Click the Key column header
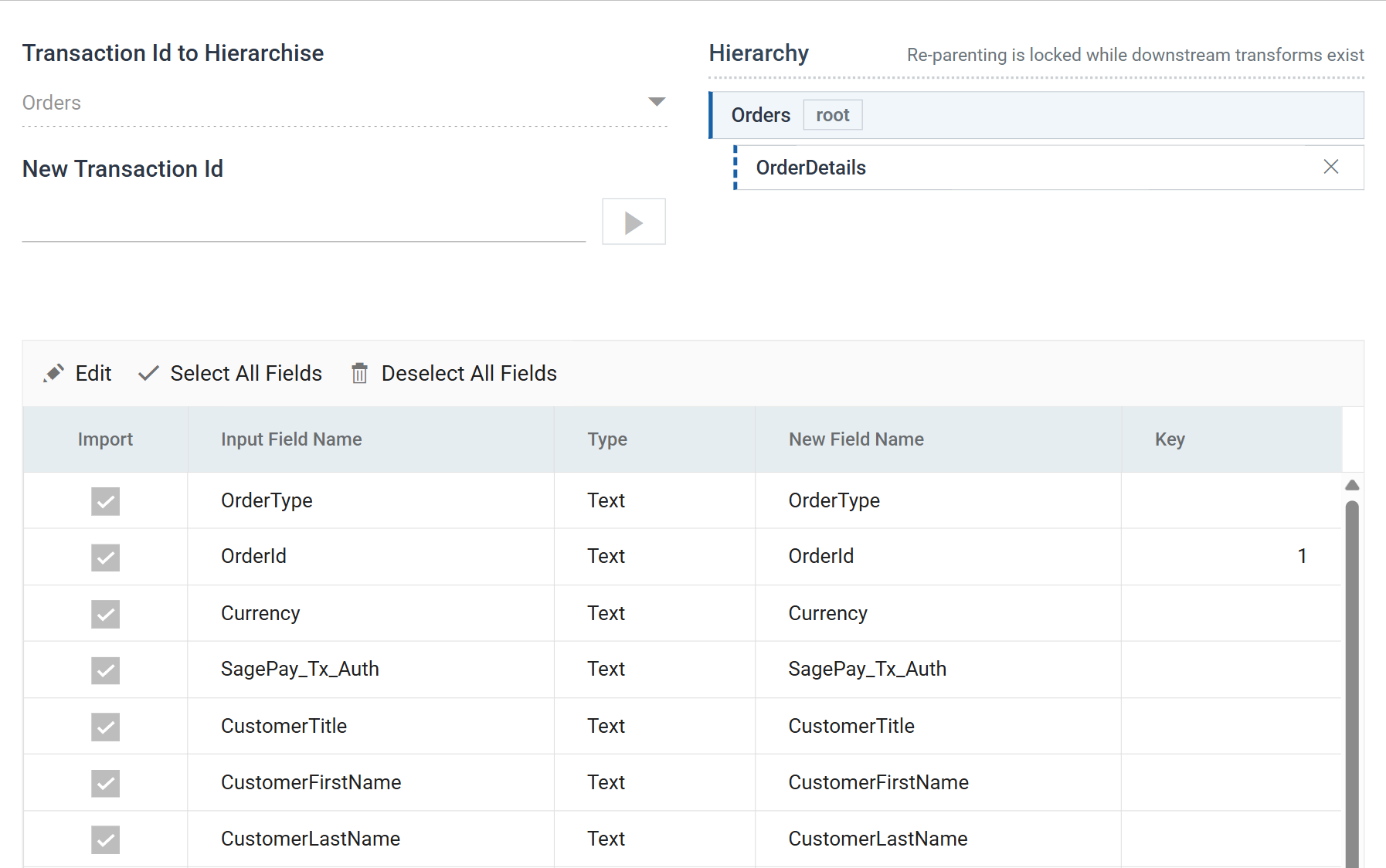Screen dimensions: 1386x868 [x=1231, y=439]
